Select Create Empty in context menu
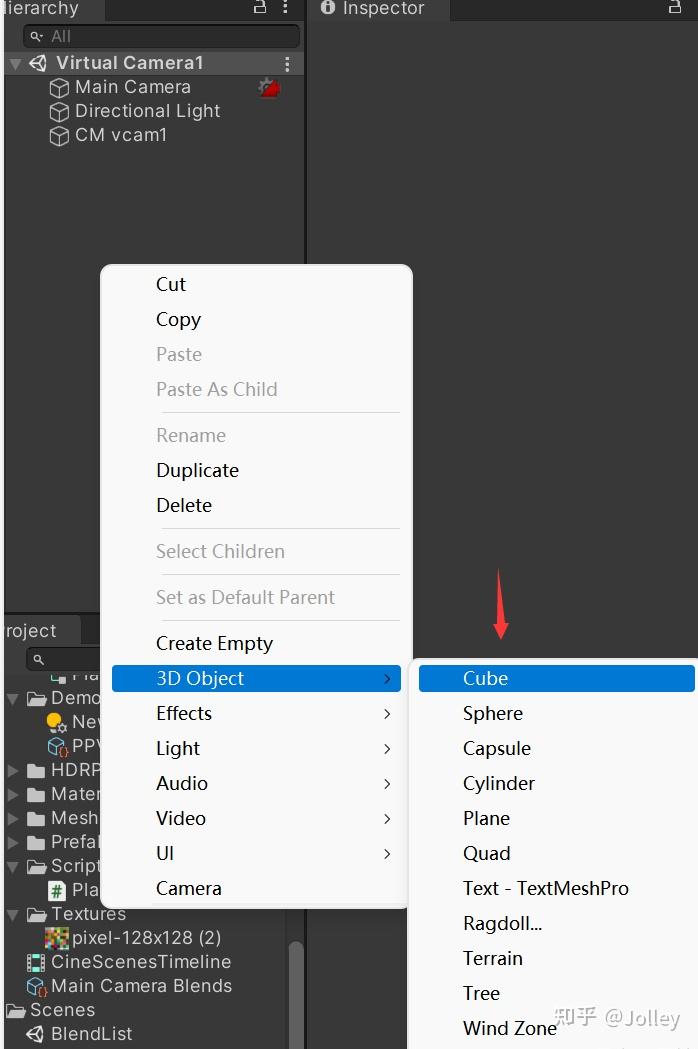 coord(214,644)
